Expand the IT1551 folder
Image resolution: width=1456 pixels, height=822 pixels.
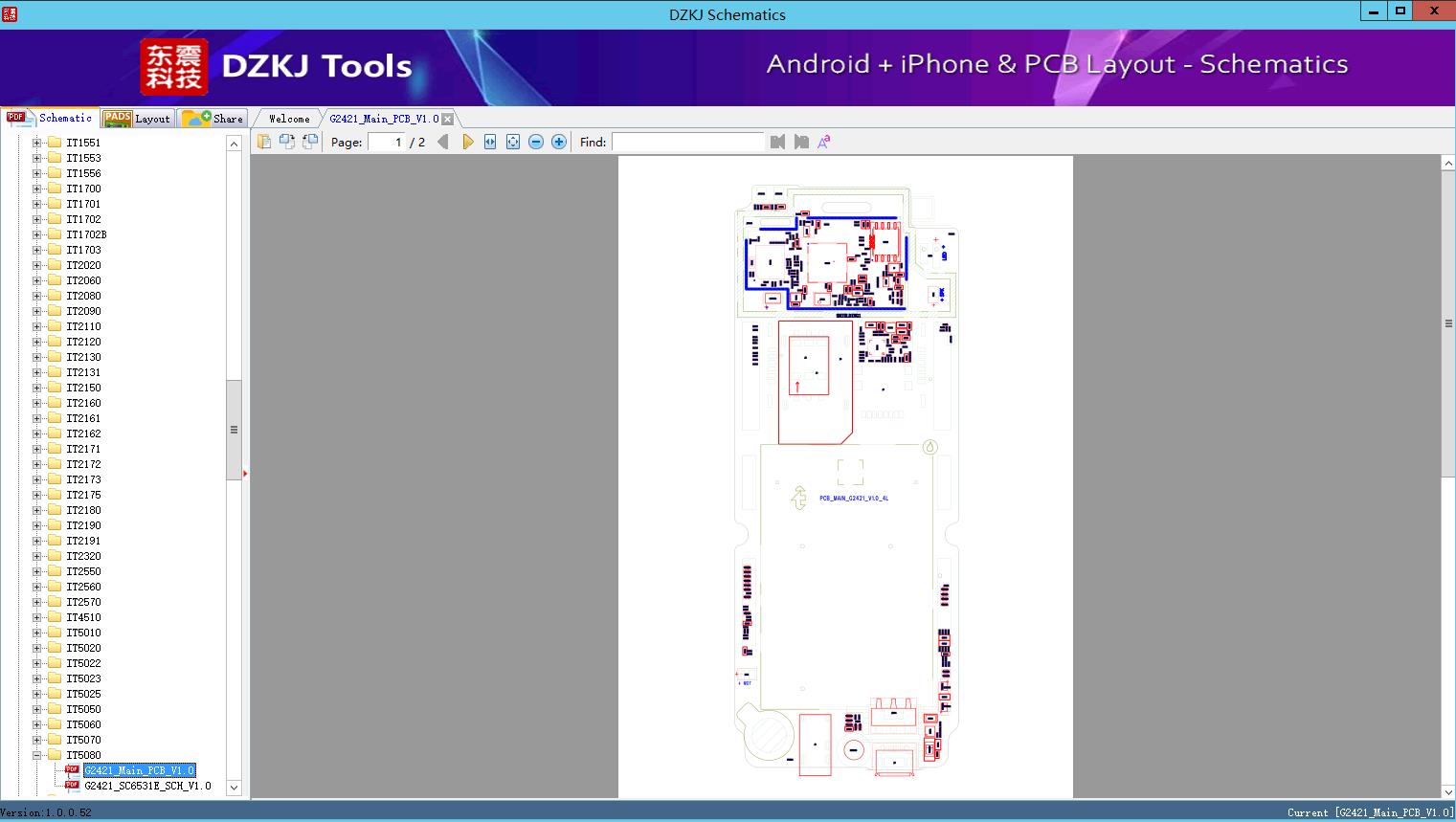(37, 143)
